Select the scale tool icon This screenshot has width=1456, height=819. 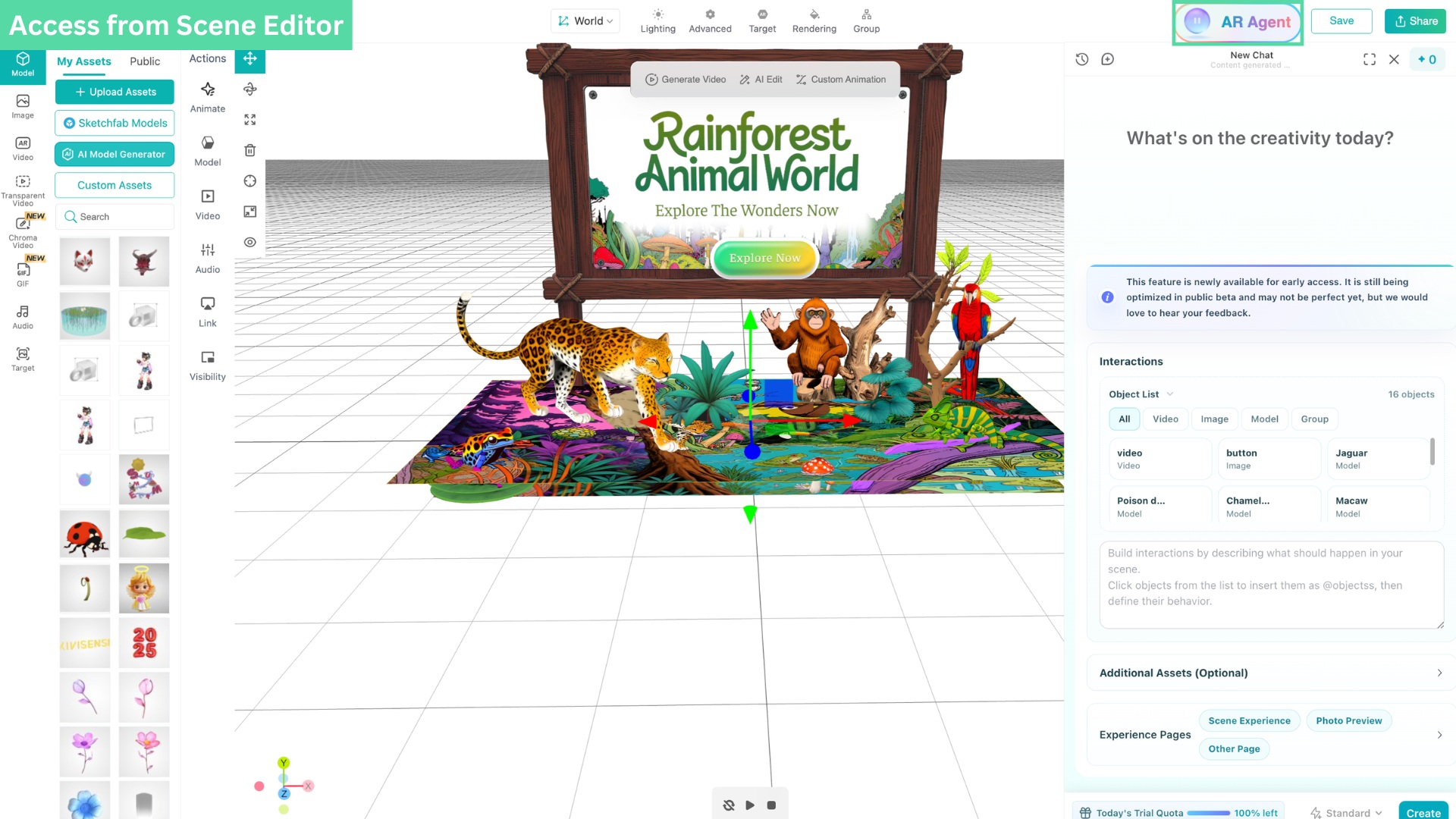pos(250,120)
